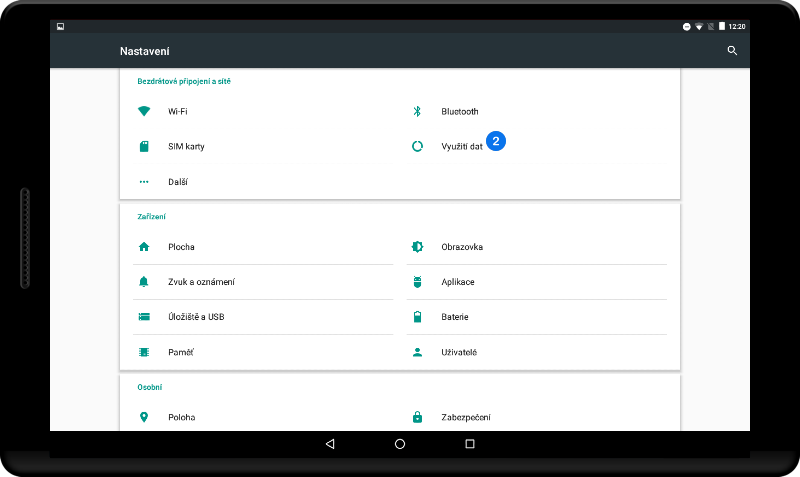Screen dimensions: 800x477
Task: Go to home with circle button
Action: pyautogui.click(x=400, y=444)
